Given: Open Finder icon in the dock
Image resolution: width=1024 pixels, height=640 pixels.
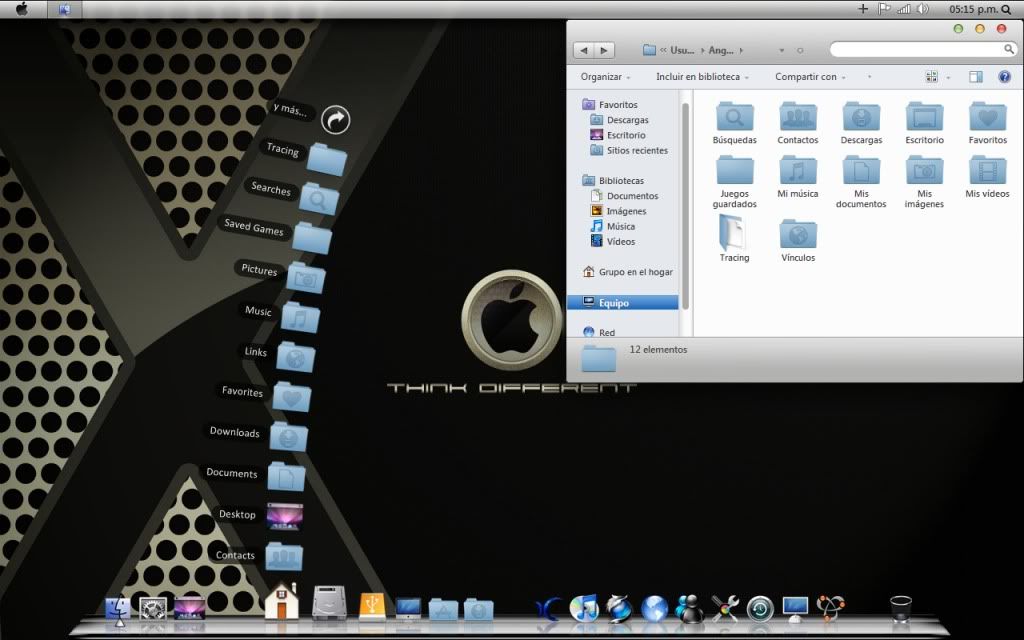Looking at the screenshot, I should click(x=118, y=610).
